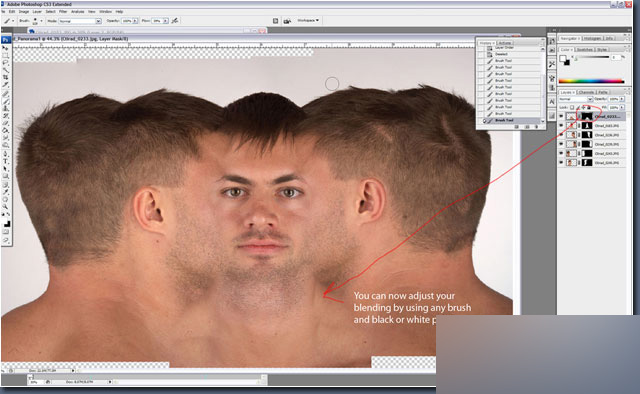Select the Move tool
The height and width of the screenshot is (394, 640).
[x=5, y=48]
